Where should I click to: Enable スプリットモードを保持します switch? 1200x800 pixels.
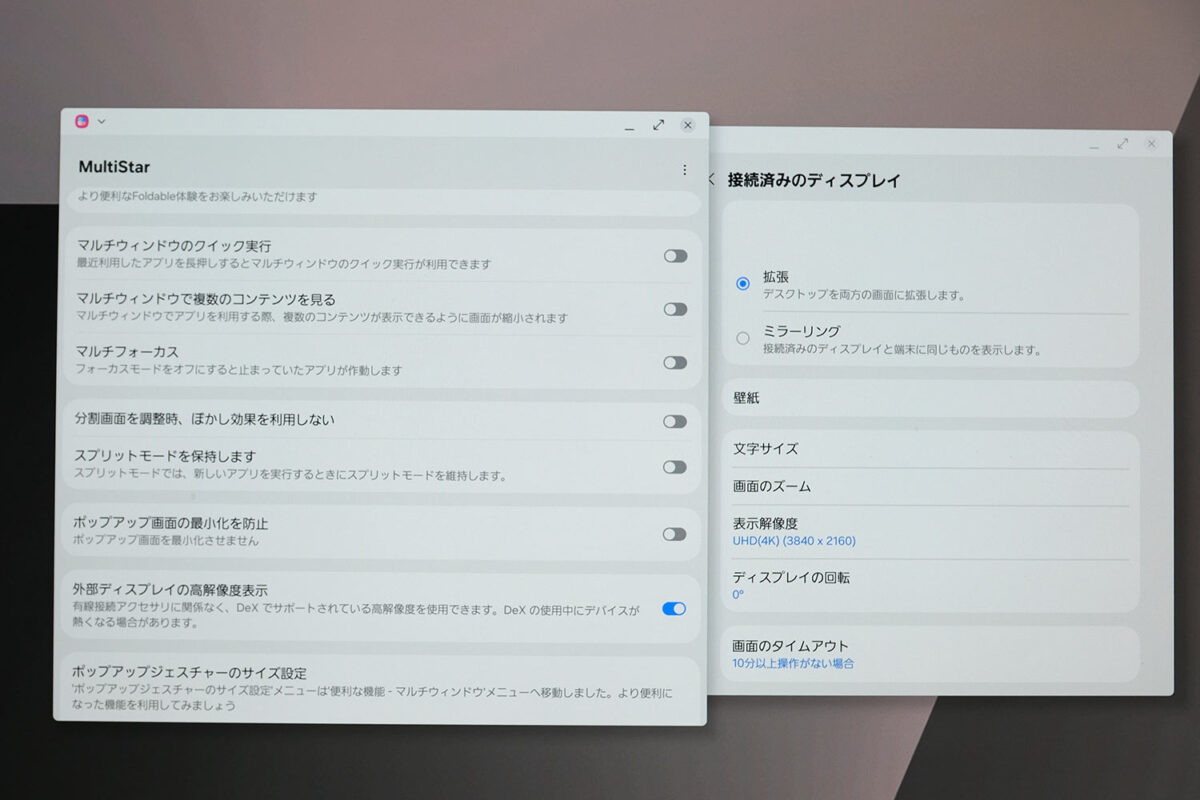tap(675, 467)
